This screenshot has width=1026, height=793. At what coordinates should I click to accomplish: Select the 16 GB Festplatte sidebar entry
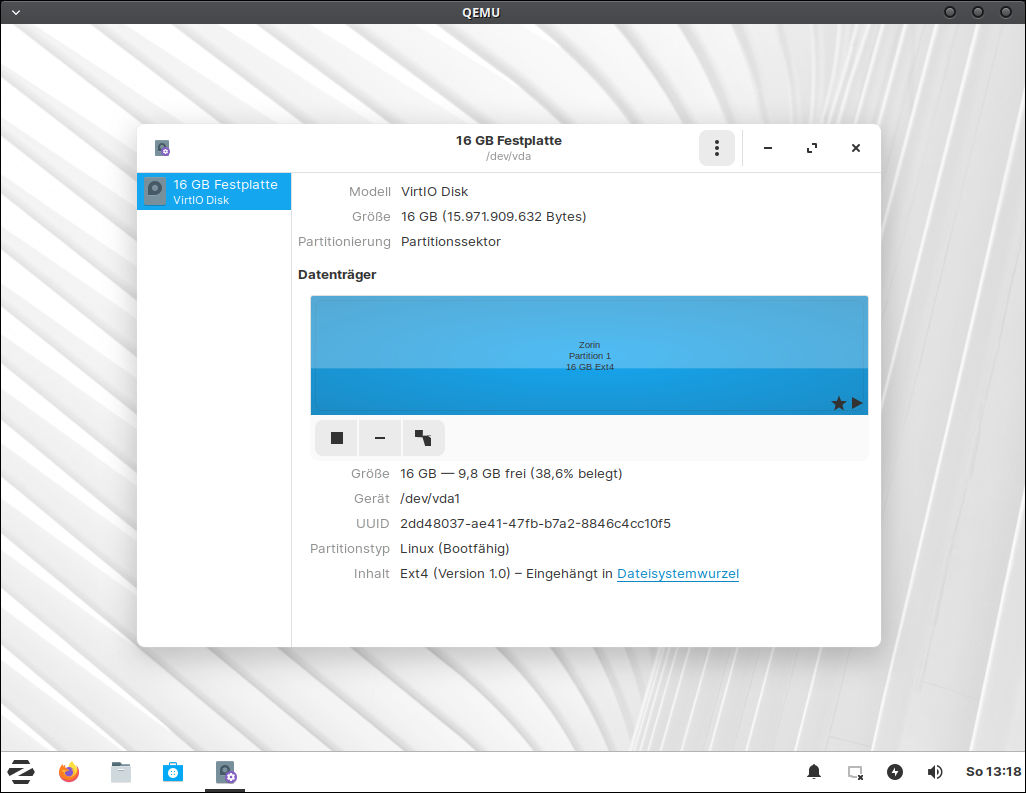(x=213, y=191)
